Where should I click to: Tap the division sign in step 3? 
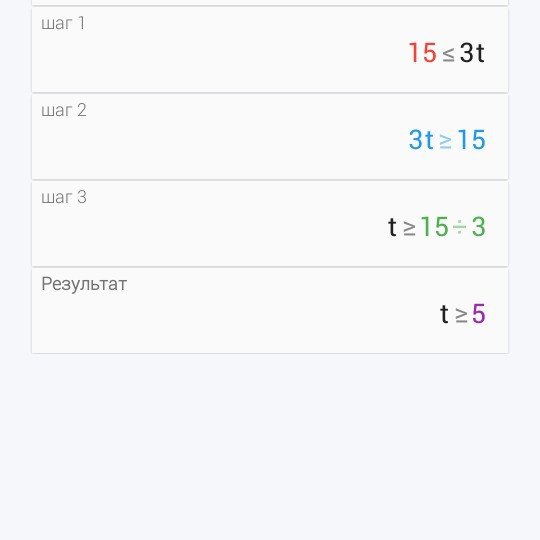tap(460, 227)
